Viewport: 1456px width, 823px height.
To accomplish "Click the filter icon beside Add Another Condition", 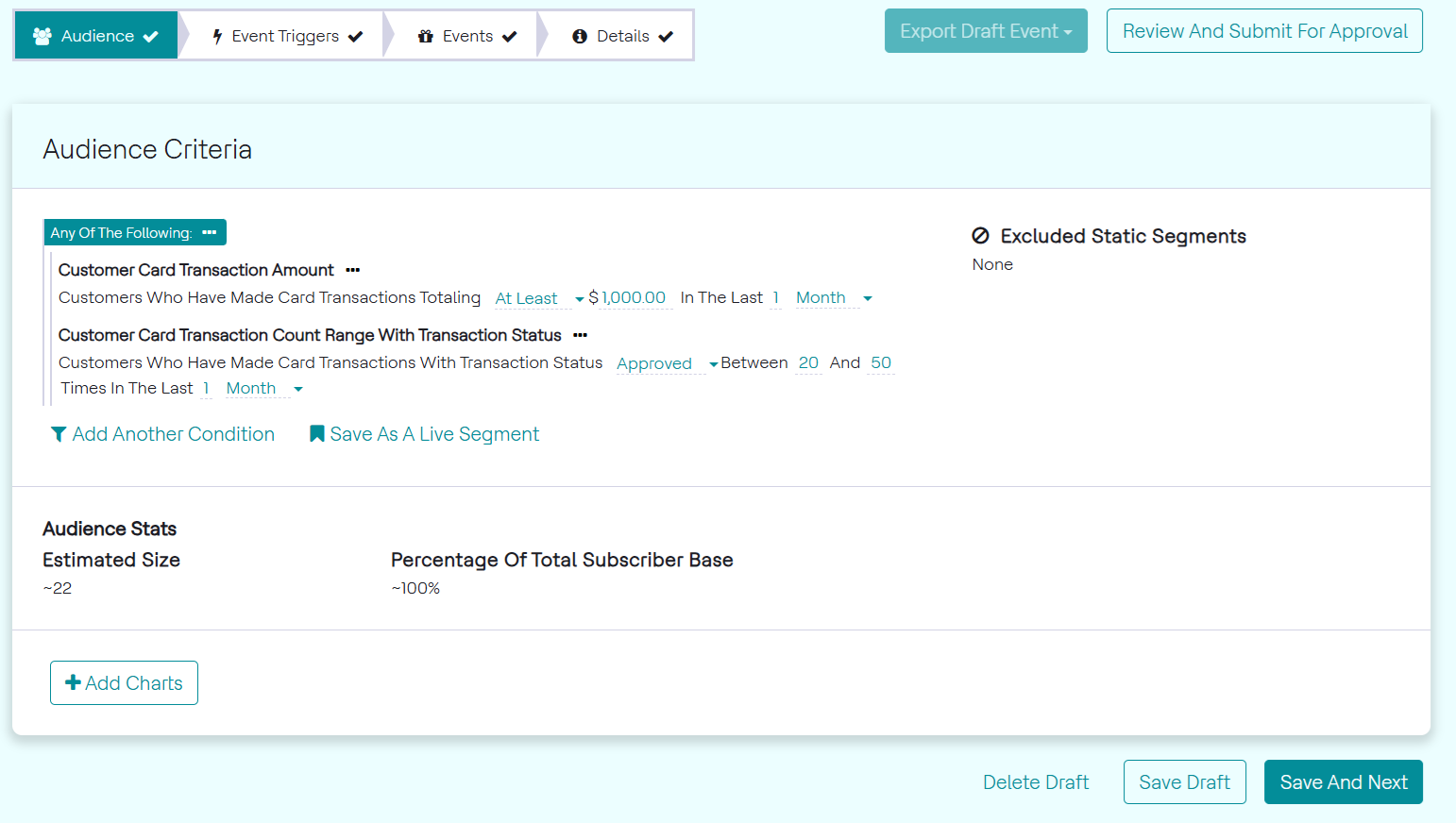I will coord(59,434).
